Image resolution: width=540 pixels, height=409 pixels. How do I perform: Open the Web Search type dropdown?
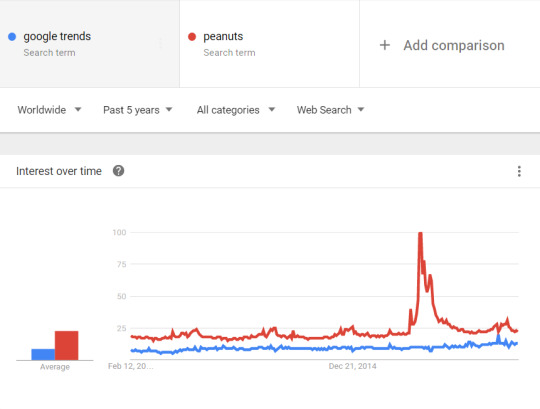coord(330,110)
